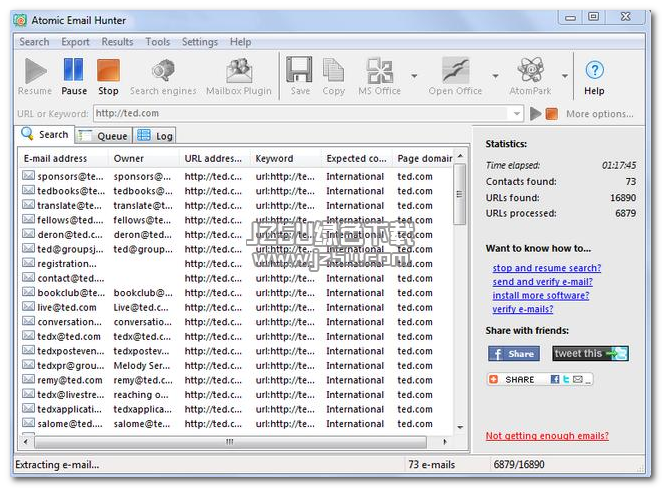Click the envelope icon for tedx@ted.com row
This screenshot has height=488, width=662.
(x=28, y=336)
